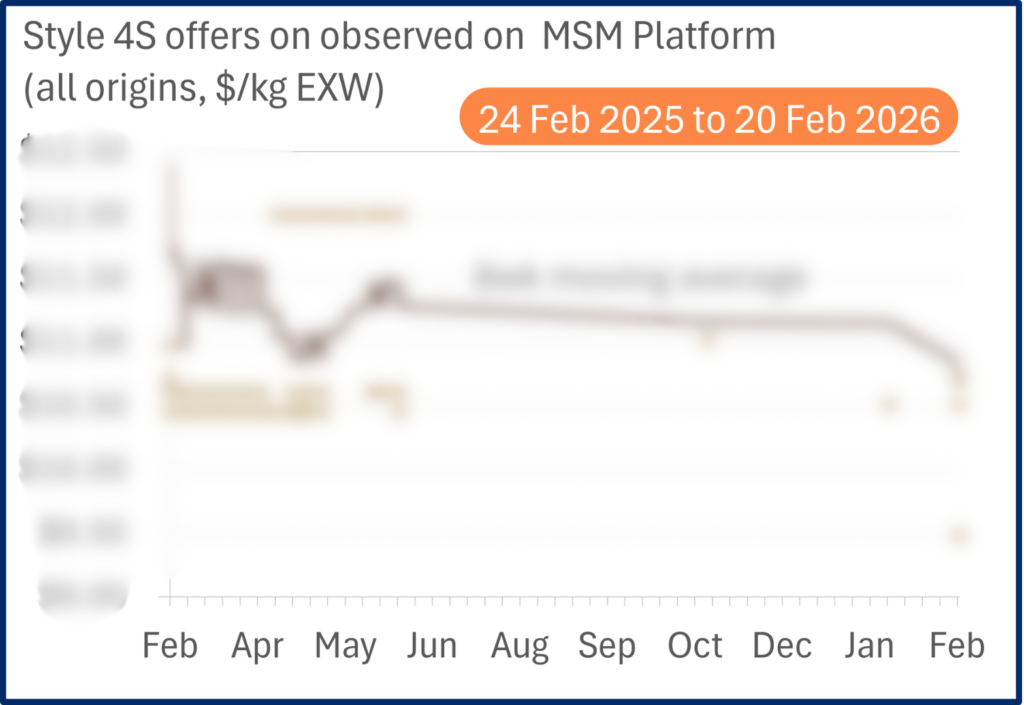Click the Jun month axis label
Image resolution: width=1024 pixels, height=705 pixels.
(432, 646)
